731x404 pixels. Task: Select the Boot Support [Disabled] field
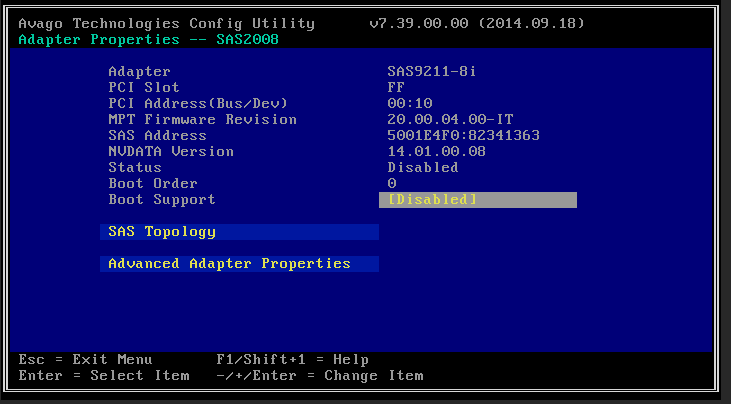click(x=477, y=200)
